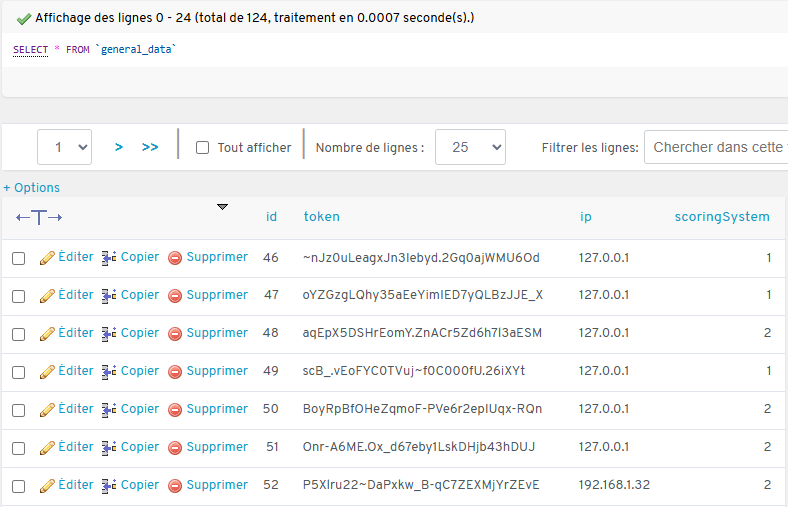Open the page number dropdown
788x507 pixels.
tap(65, 147)
